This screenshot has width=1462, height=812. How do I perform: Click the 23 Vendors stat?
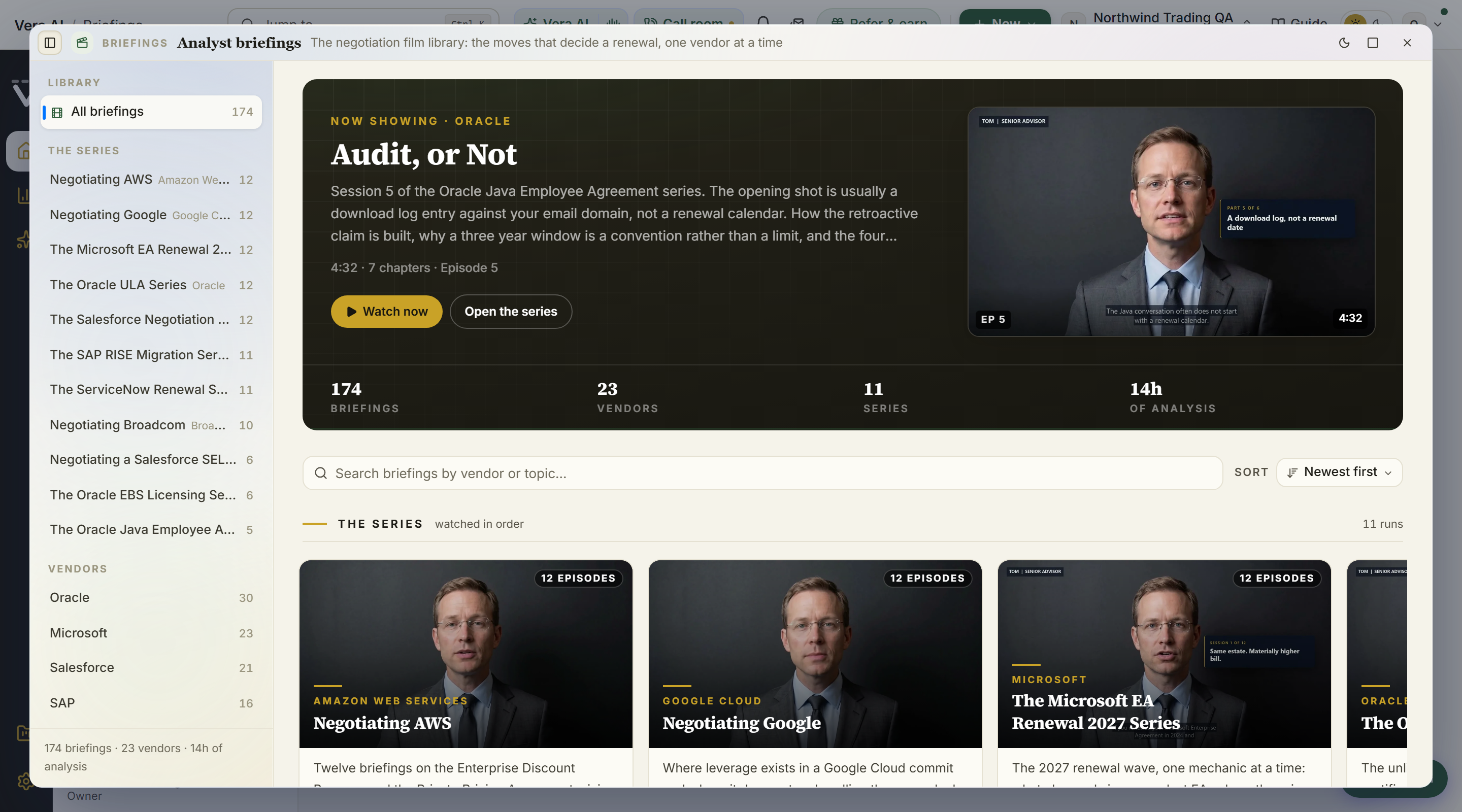[628, 397]
